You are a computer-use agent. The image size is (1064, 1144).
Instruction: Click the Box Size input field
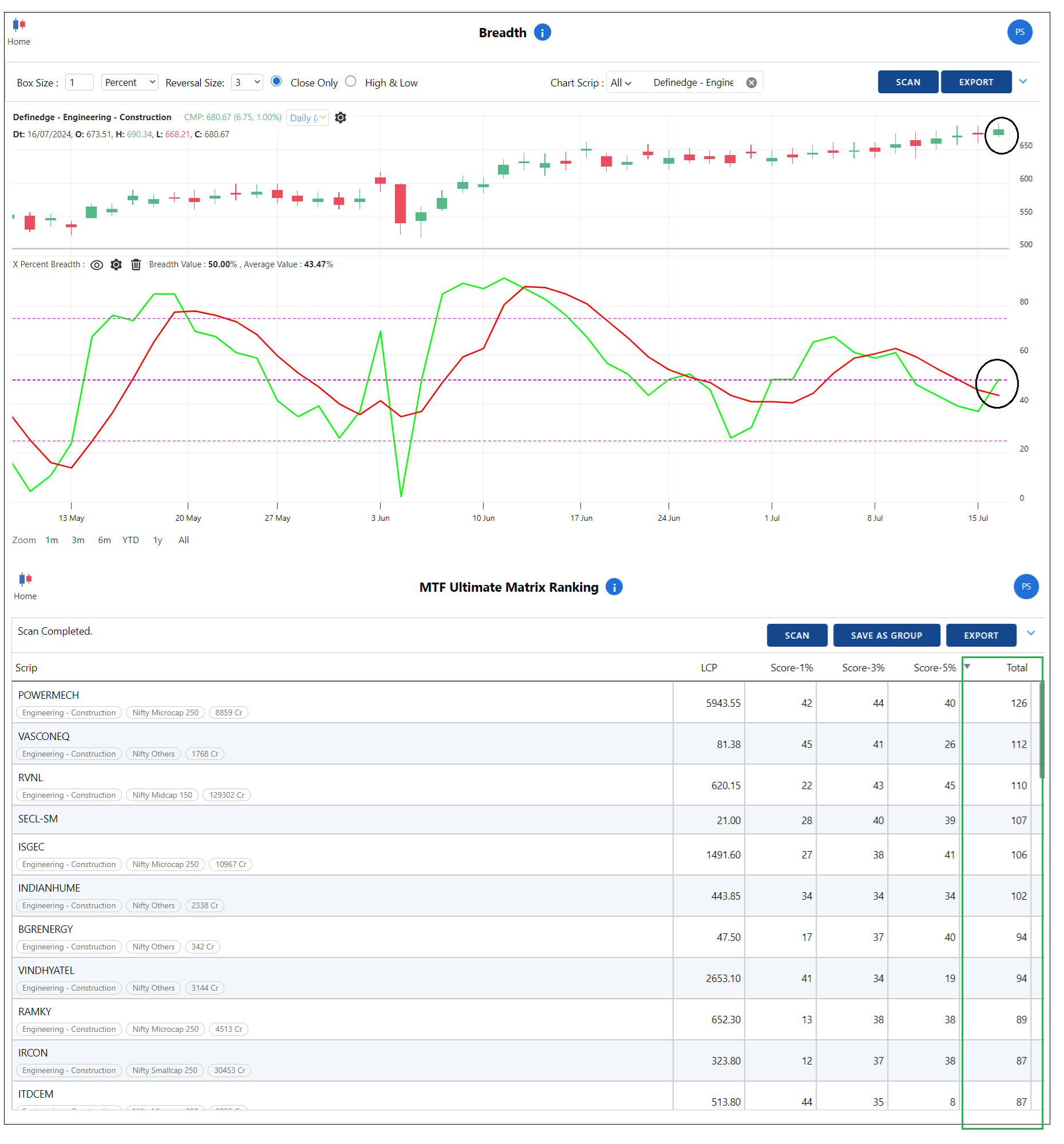click(x=80, y=82)
